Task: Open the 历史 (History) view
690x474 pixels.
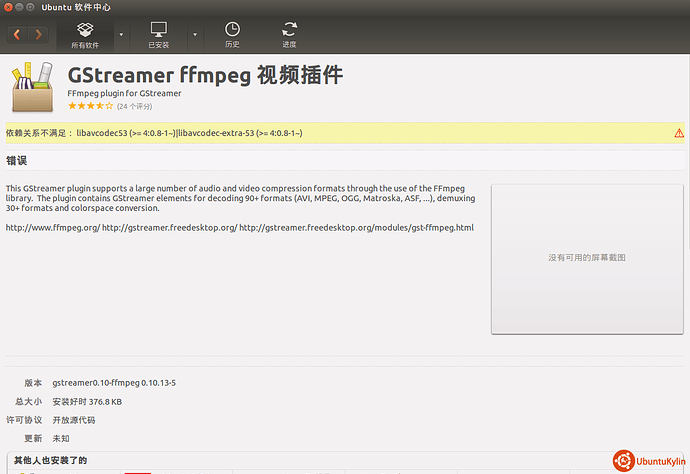Action: pyautogui.click(x=232, y=36)
